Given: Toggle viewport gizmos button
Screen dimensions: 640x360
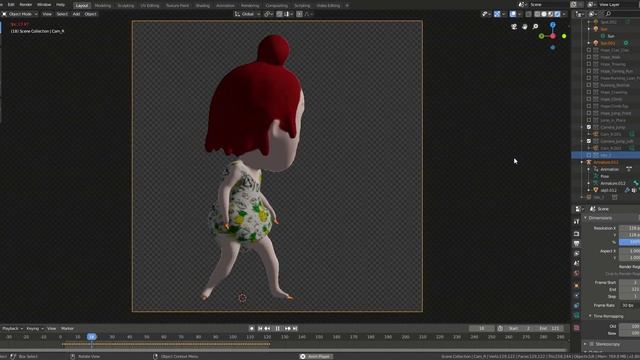Looking at the screenshot, I should (497, 14).
